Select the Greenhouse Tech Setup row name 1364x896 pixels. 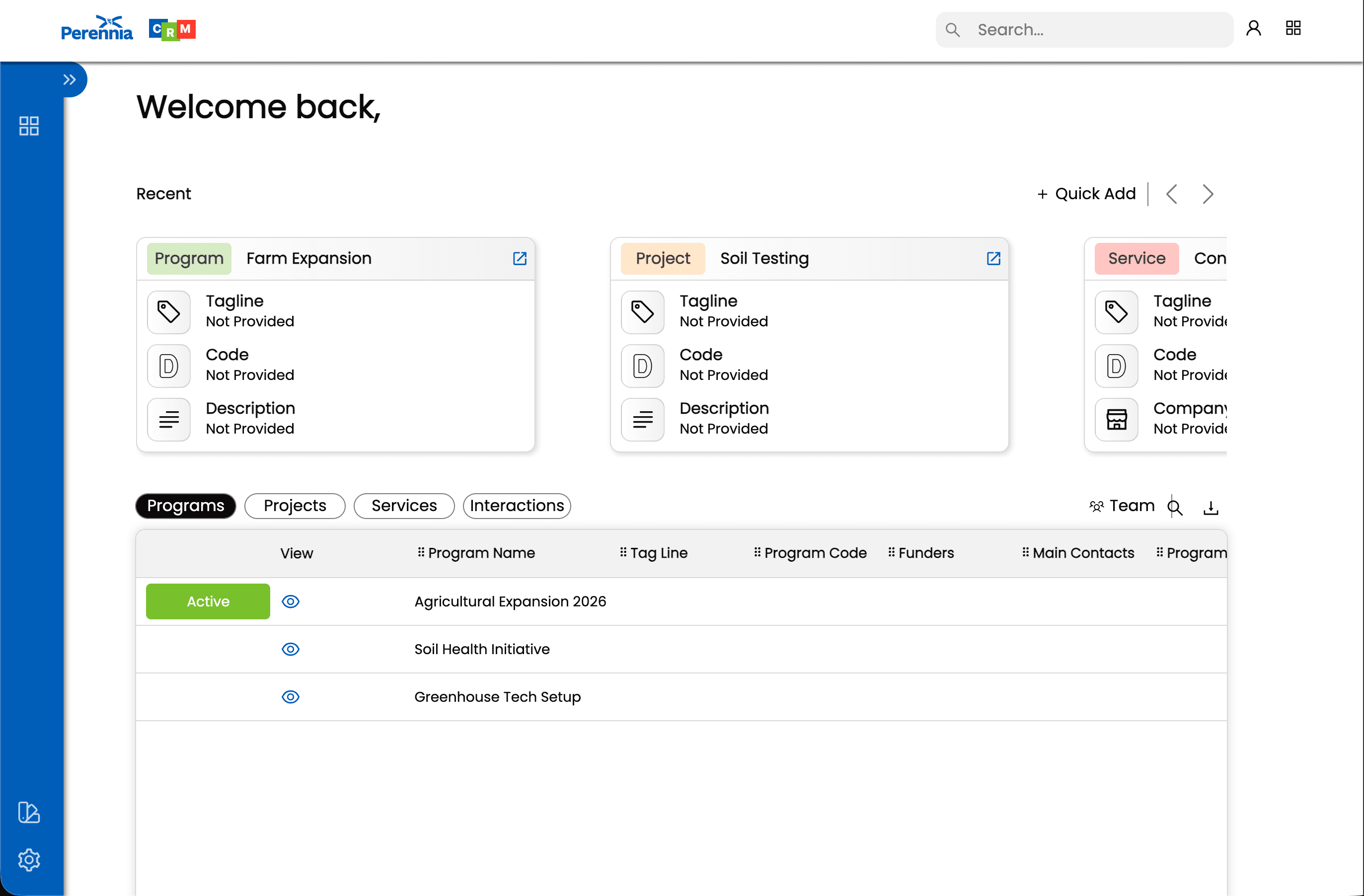point(497,697)
